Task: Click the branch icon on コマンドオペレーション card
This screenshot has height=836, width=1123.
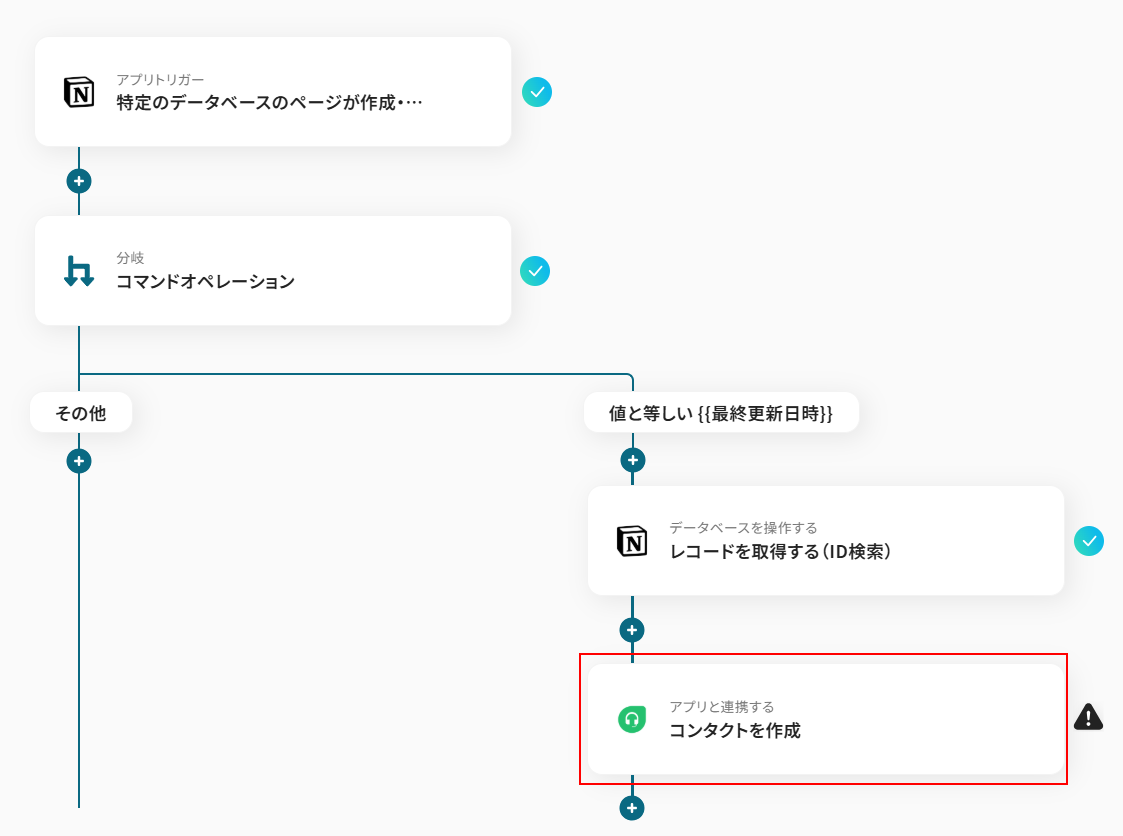Action: pos(79,271)
